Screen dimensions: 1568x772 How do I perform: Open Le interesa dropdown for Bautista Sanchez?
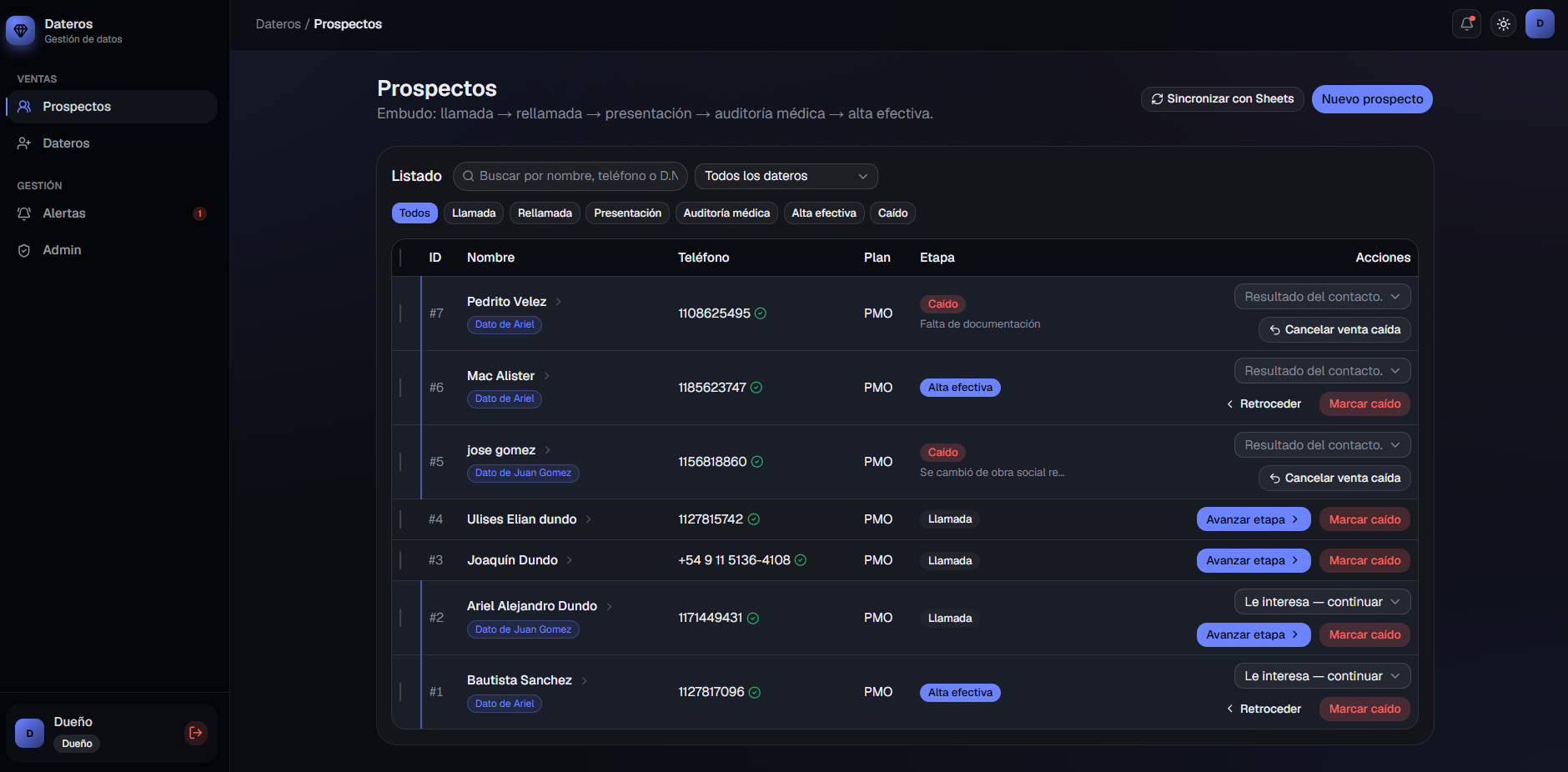coord(1322,676)
